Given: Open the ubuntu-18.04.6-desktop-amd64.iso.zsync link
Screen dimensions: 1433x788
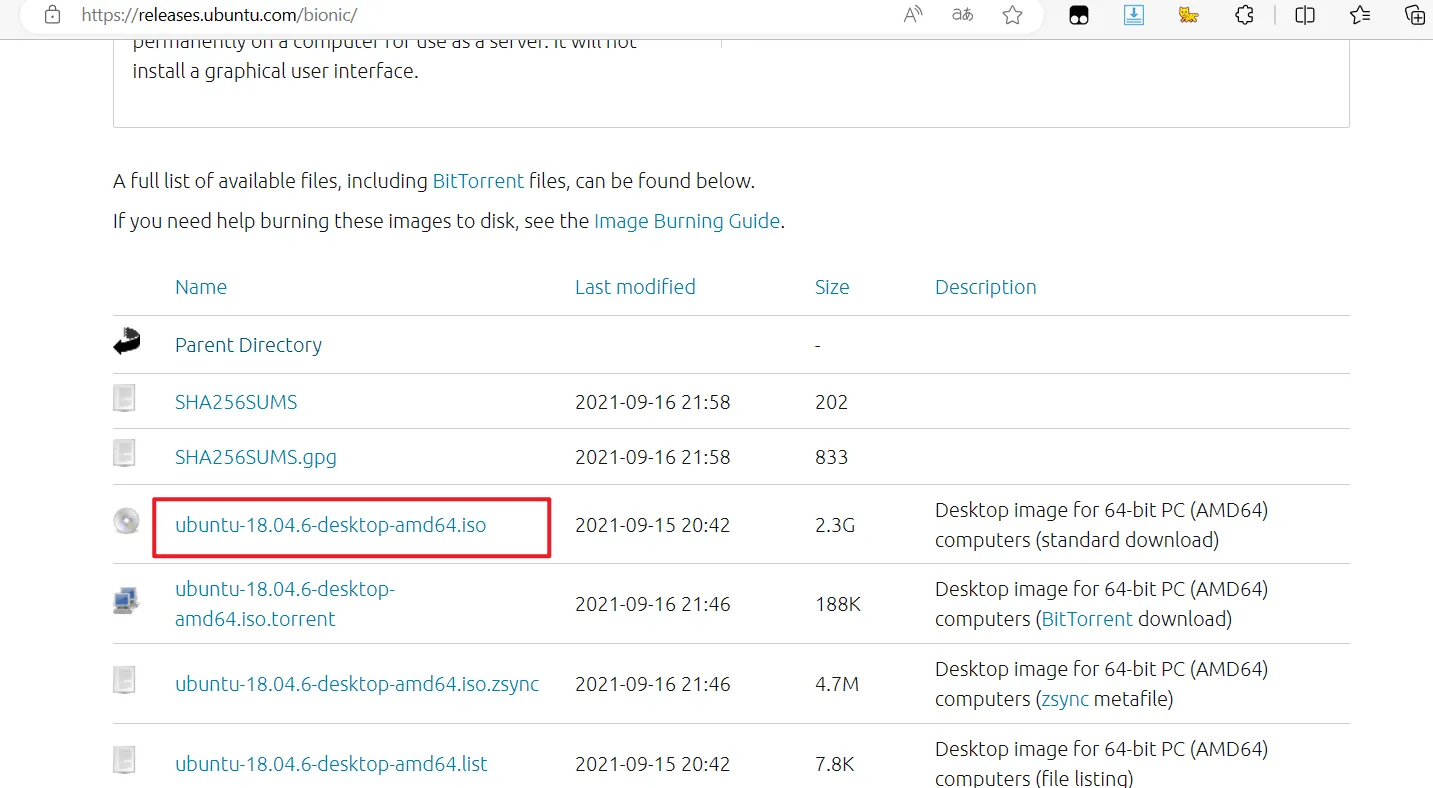Looking at the screenshot, I should click(x=357, y=684).
